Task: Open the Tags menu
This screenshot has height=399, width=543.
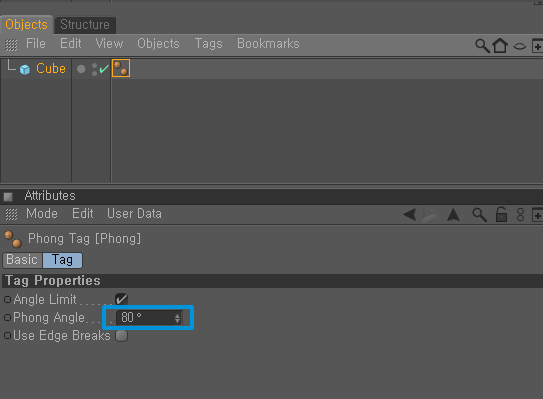Action: click(208, 44)
